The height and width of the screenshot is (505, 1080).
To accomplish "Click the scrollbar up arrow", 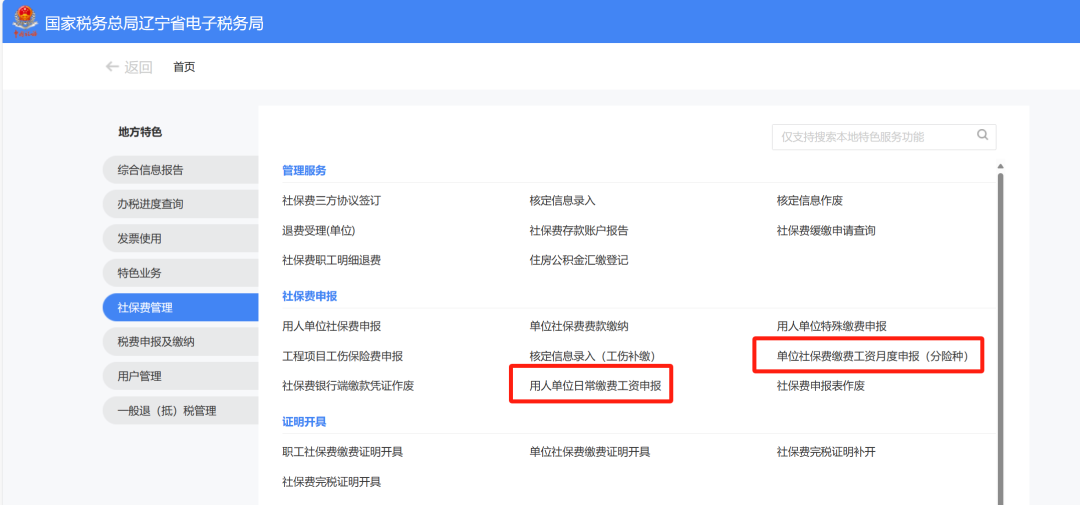I will [1000, 167].
